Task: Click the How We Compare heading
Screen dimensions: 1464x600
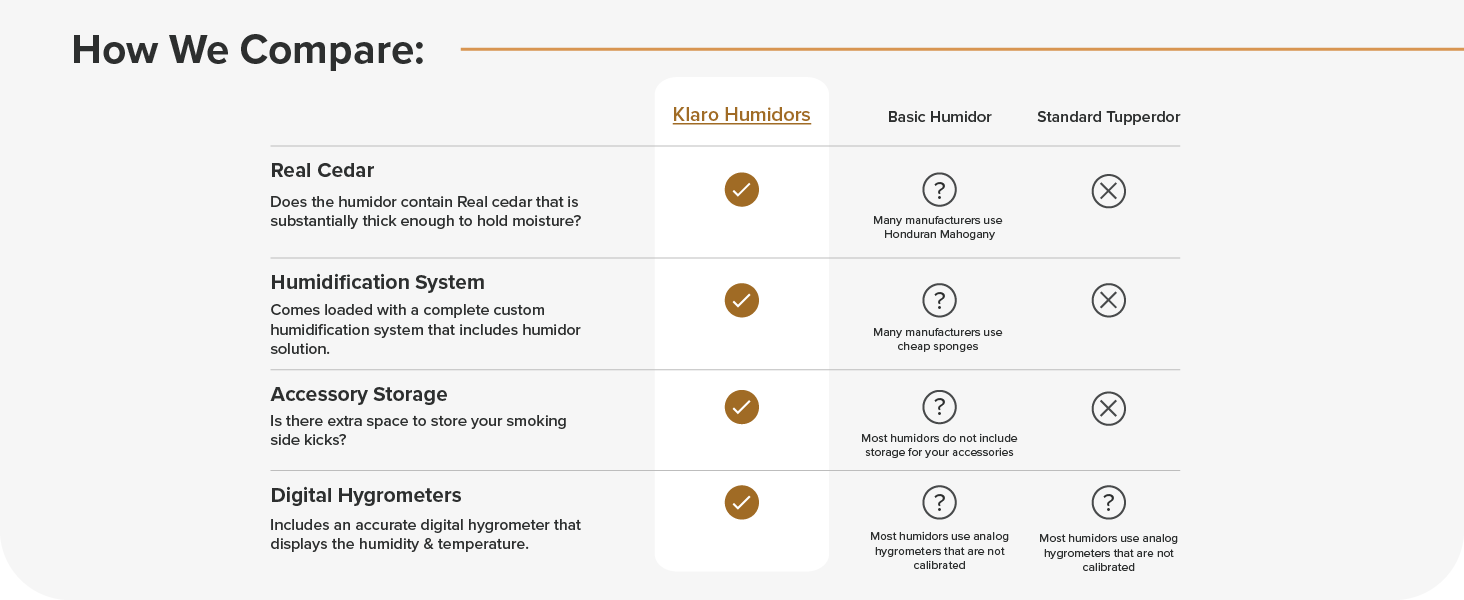Action: pos(248,49)
